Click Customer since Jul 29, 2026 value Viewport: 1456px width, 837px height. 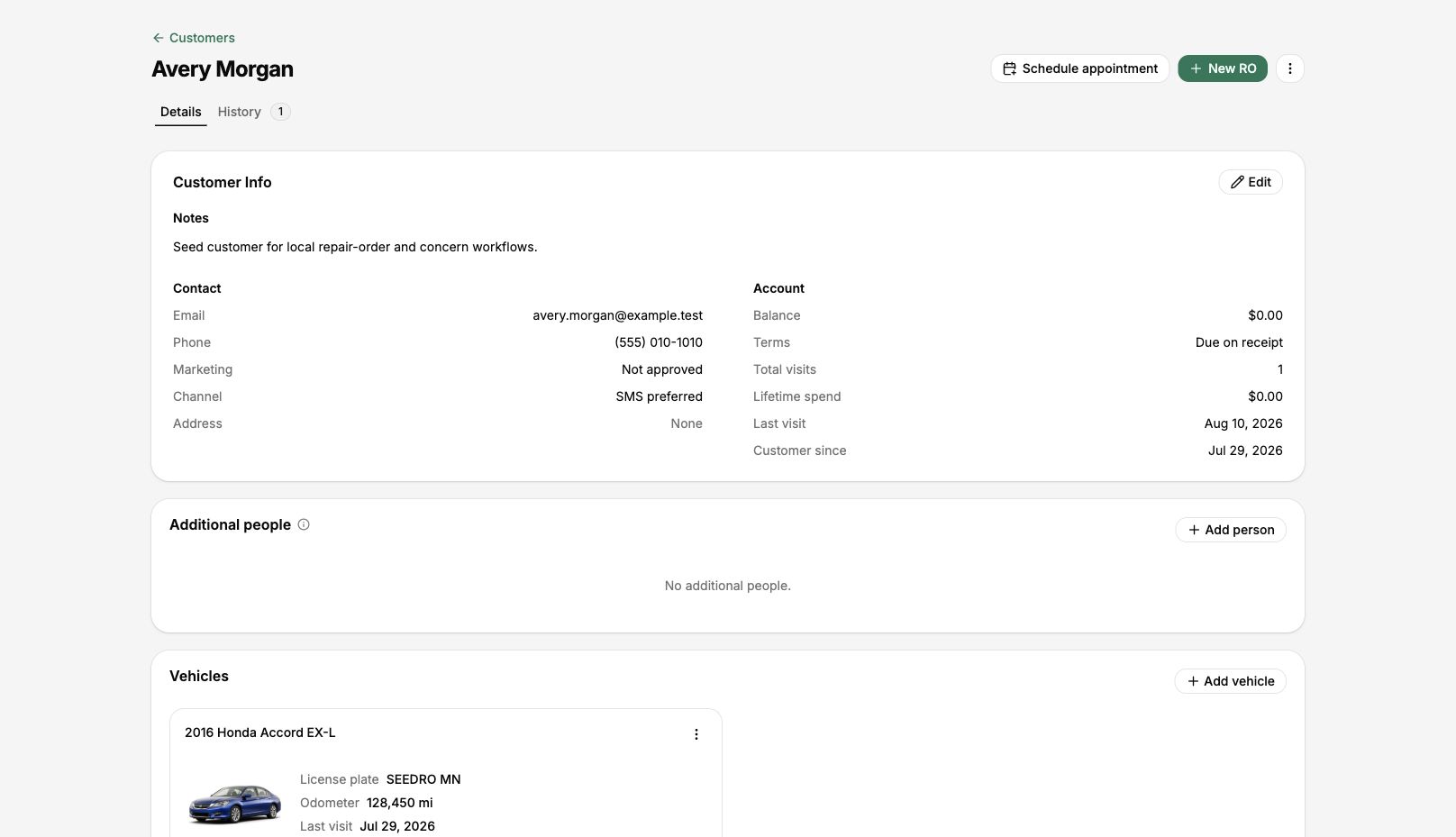(x=1245, y=450)
